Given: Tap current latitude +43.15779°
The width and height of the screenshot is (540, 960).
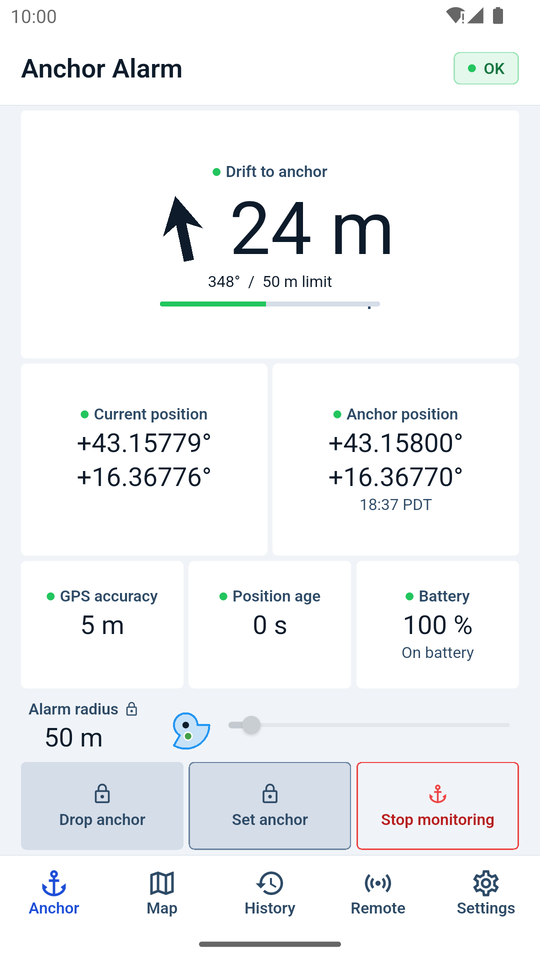Looking at the screenshot, I should [x=144, y=443].
